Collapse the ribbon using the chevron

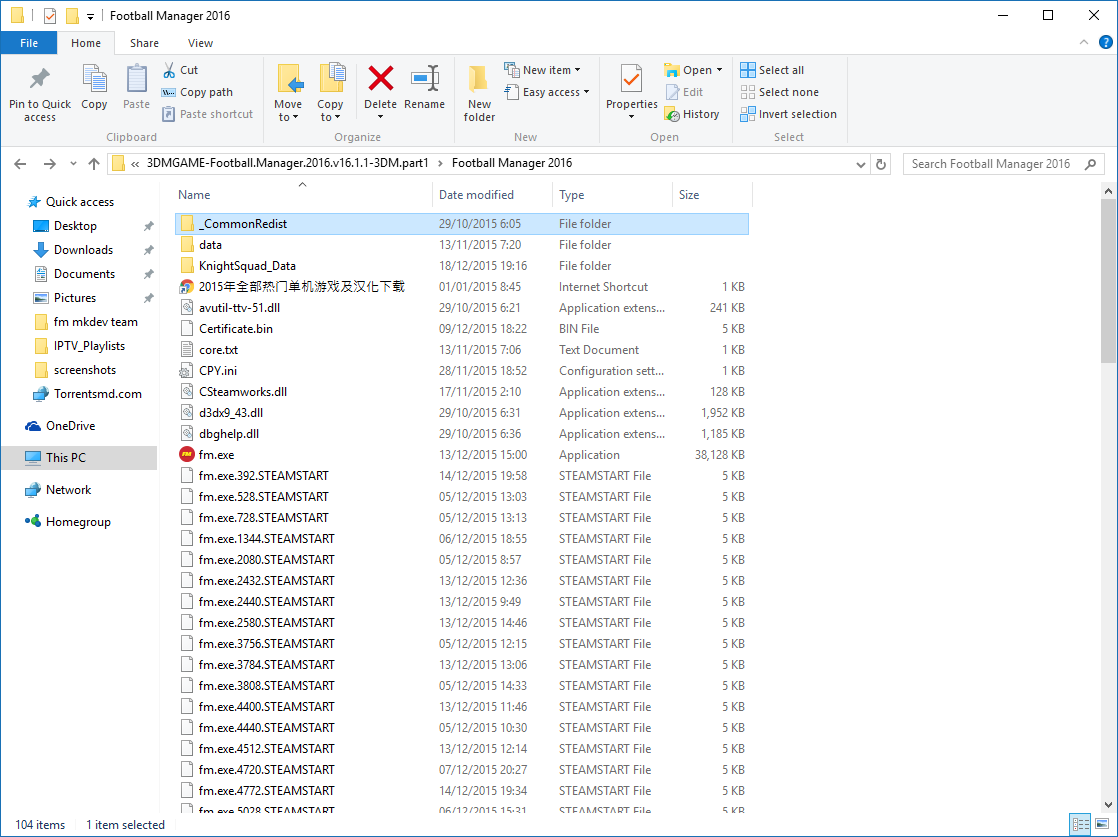[x=1084, y=43]
